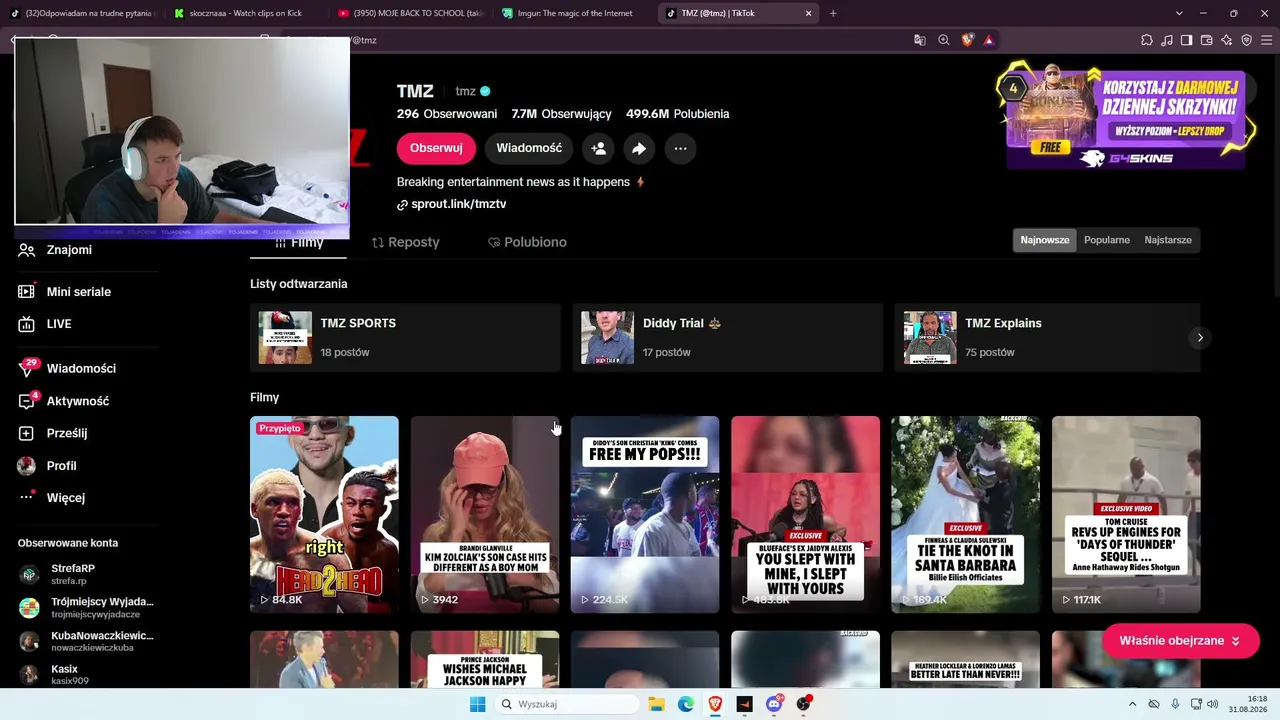
Task: Open the sprout.link/tmztv link
Action: (x=459, y=204)
